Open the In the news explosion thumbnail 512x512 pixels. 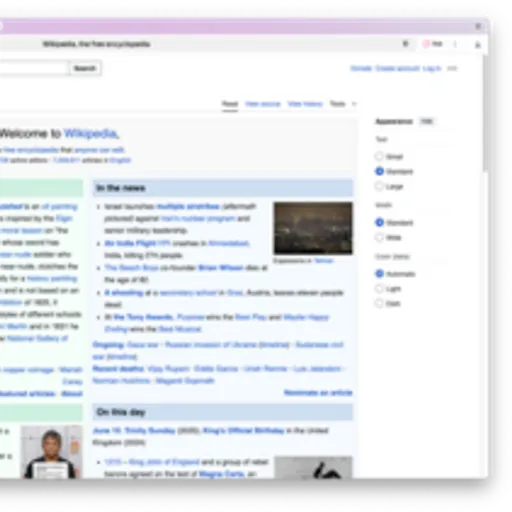pos(313,228)
